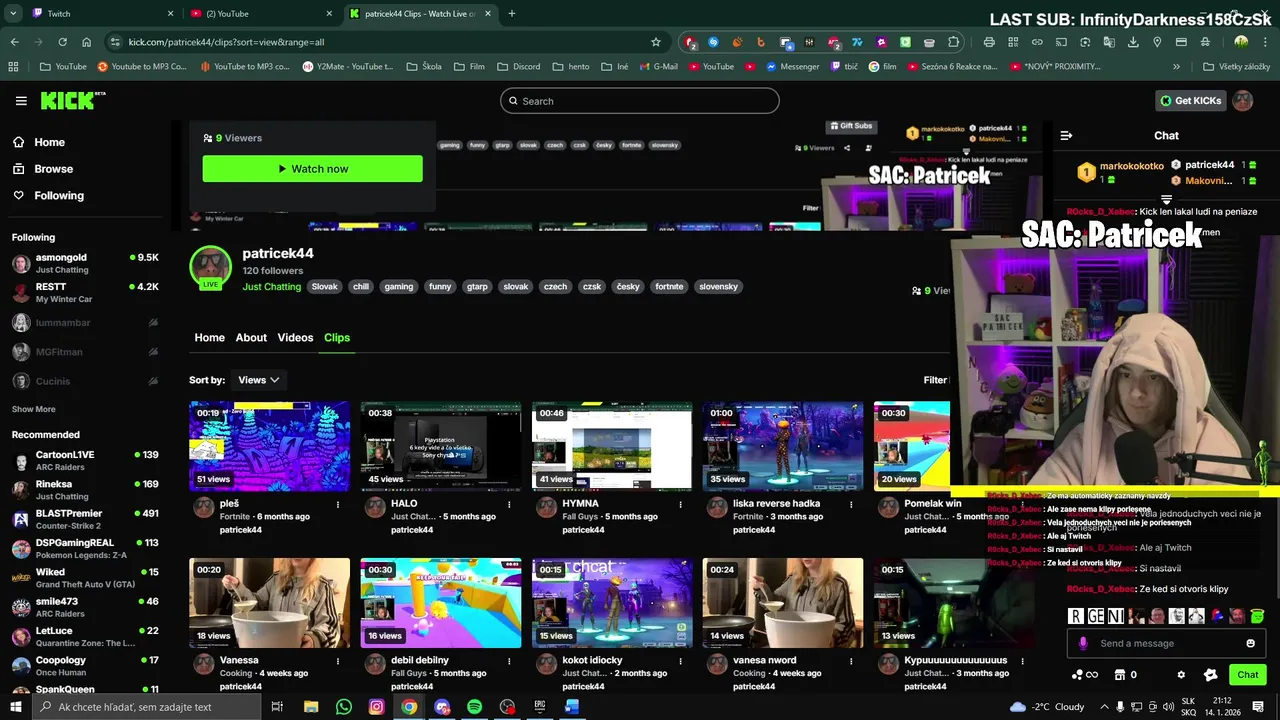Open the debil debilny clip thumbnail

[441, 603]
